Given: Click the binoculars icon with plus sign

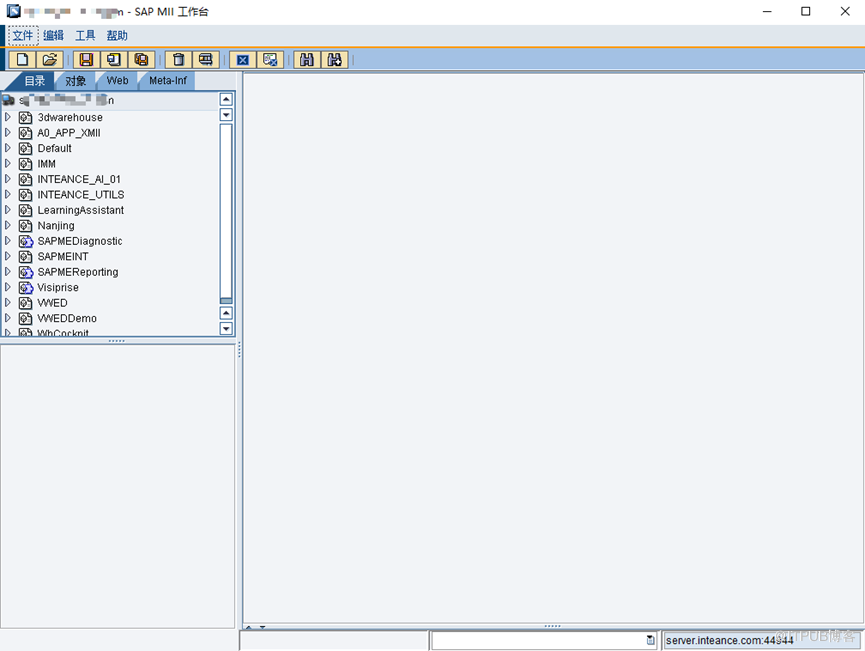Looking at the screenshot, I should click(334, 60).
